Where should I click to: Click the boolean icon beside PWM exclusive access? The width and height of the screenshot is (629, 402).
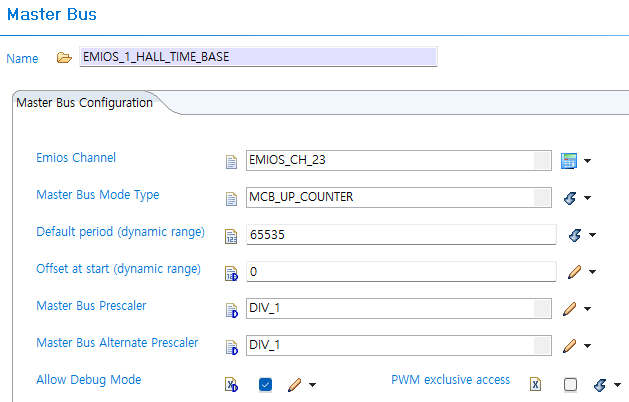click(536, 384)
